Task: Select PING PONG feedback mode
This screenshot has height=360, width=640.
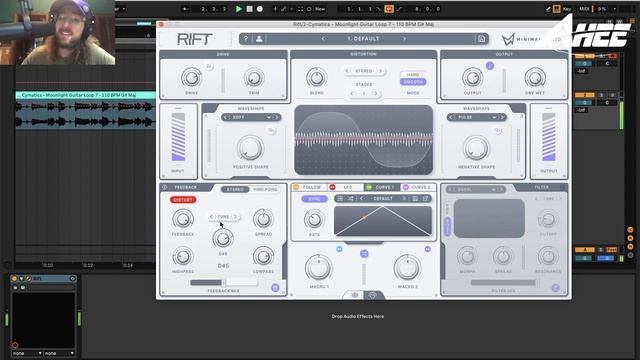Action: tap(265, 189)
